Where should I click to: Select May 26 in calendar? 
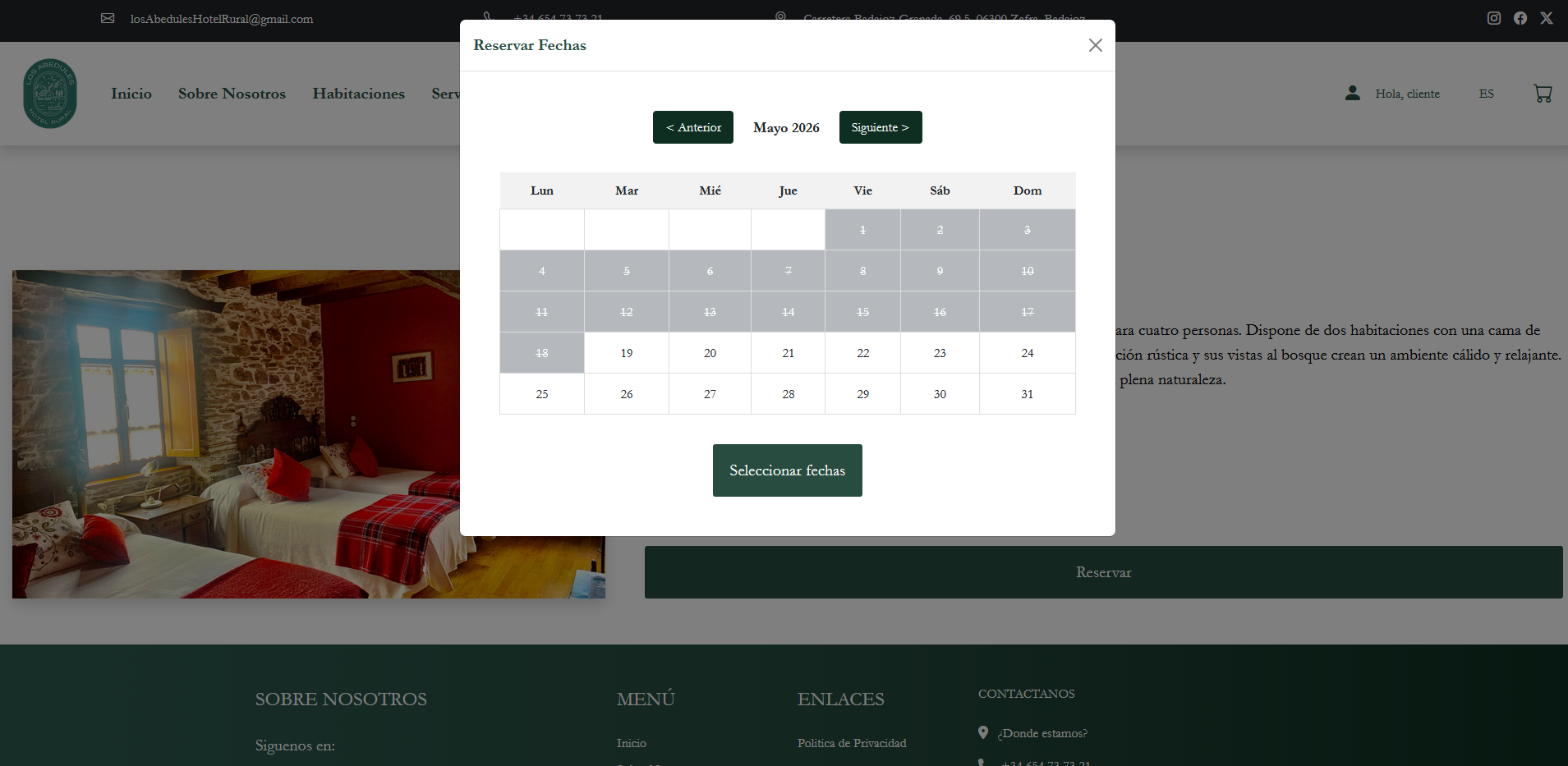(x=627, y=394)
